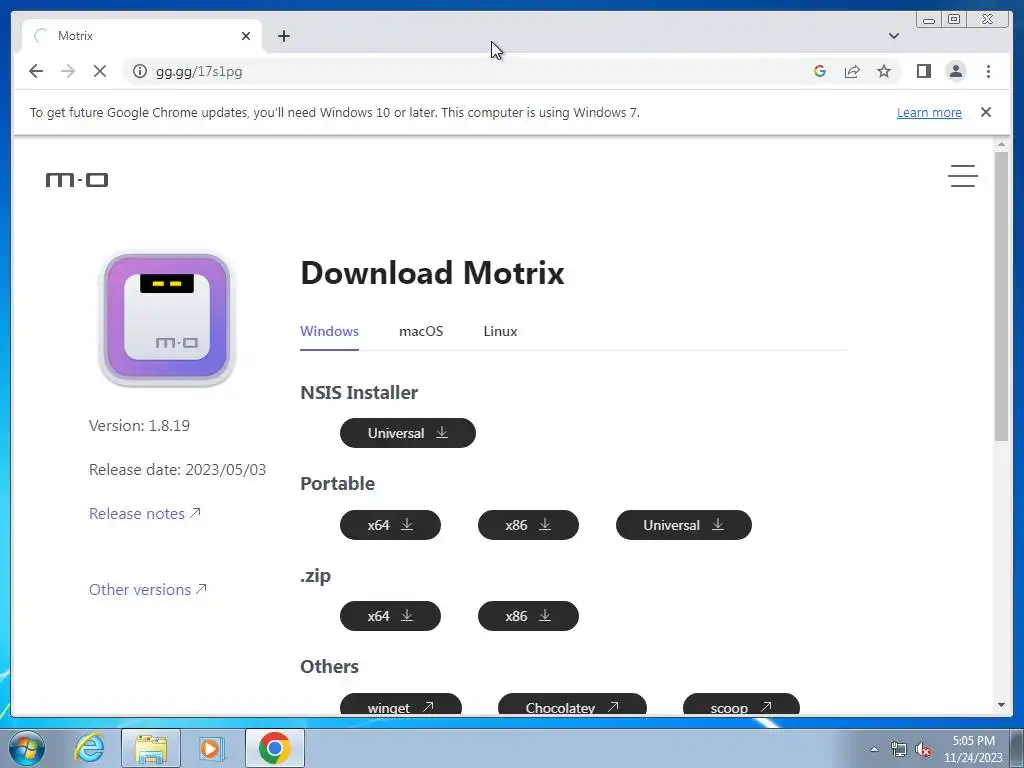Click the Motrix m-o logo in header
The height and width of the screenshot is (768, 1024).
(77, 179)
